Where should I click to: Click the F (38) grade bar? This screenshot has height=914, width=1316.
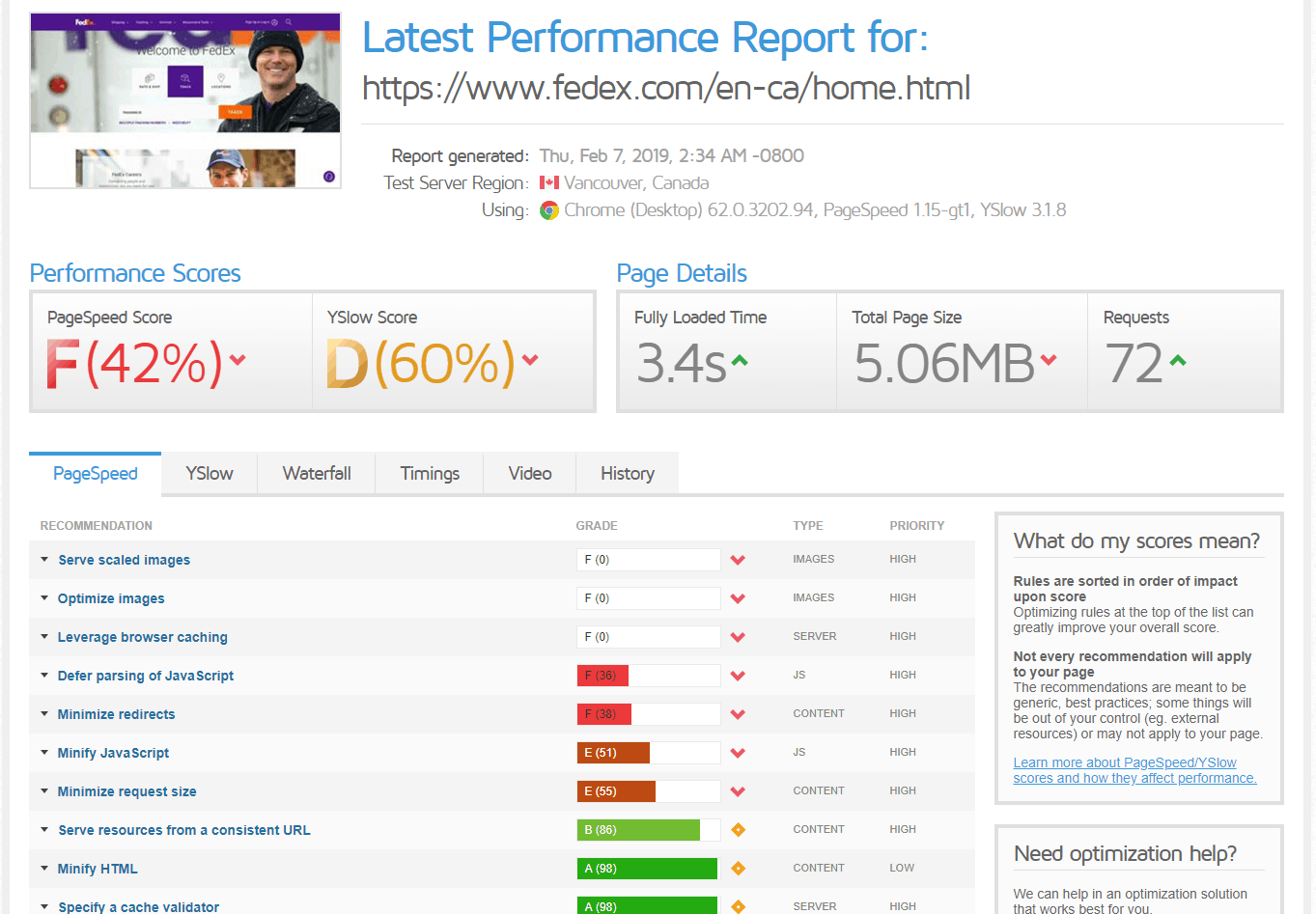[x=649, y=714]
